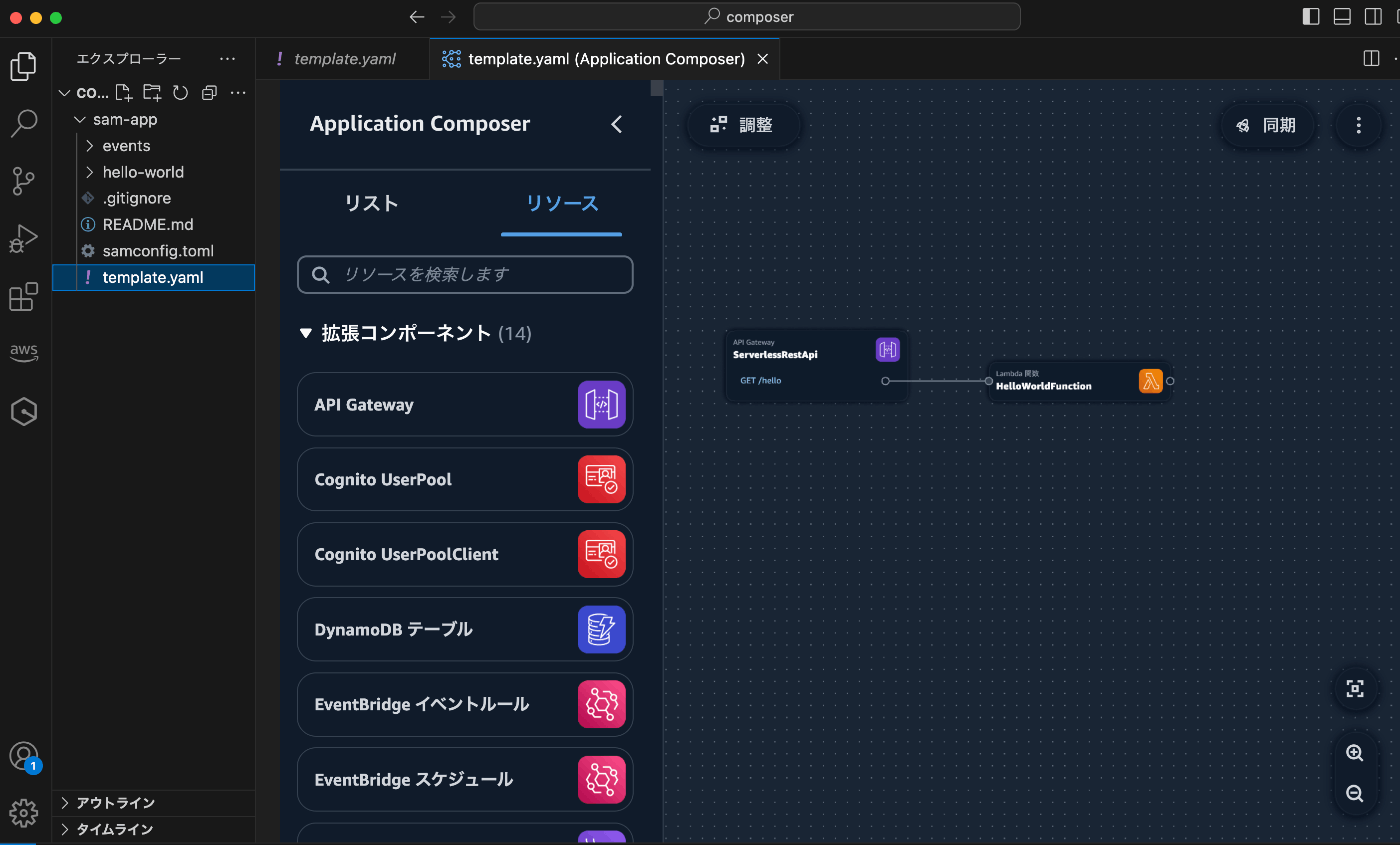Click the EventBridge イベントルール card icon
This screenshot has height=845, width=1400.
[x=601, y=704]
